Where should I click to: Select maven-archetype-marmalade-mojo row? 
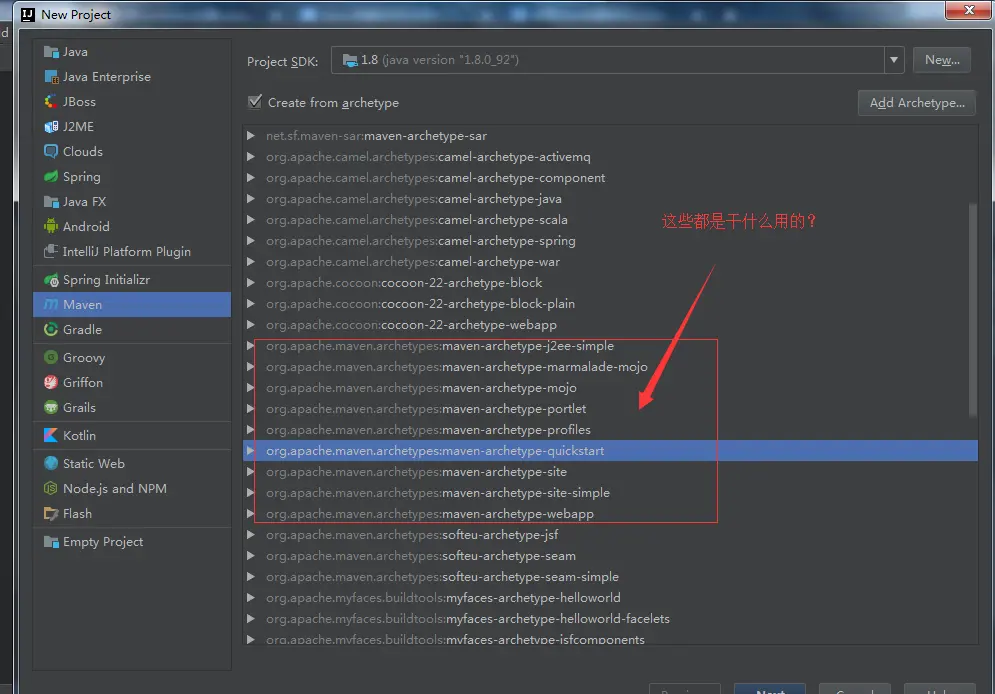pyautogui.click(x=610, y=367)
